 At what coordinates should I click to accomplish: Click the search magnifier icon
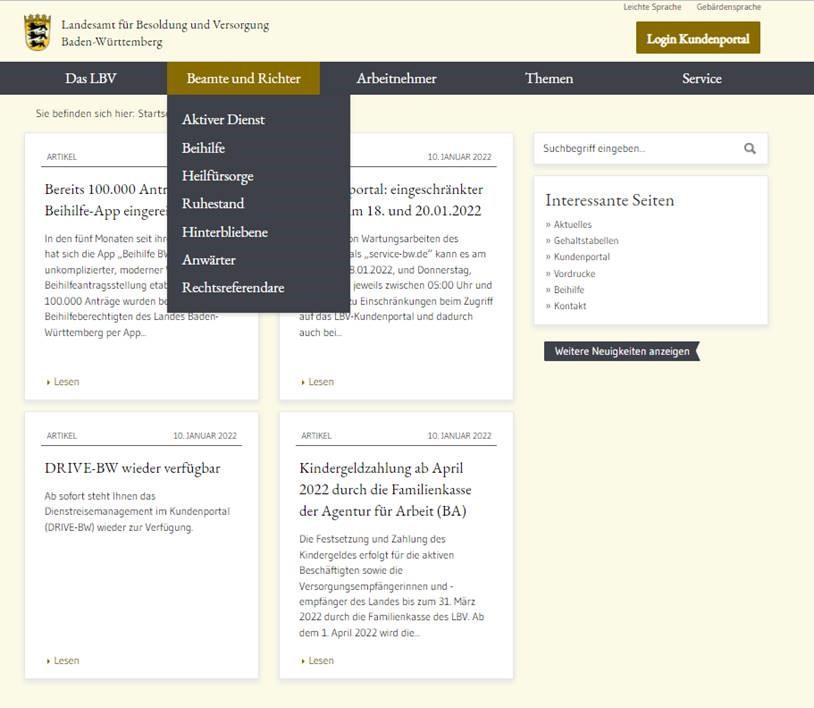coord(750,149)
